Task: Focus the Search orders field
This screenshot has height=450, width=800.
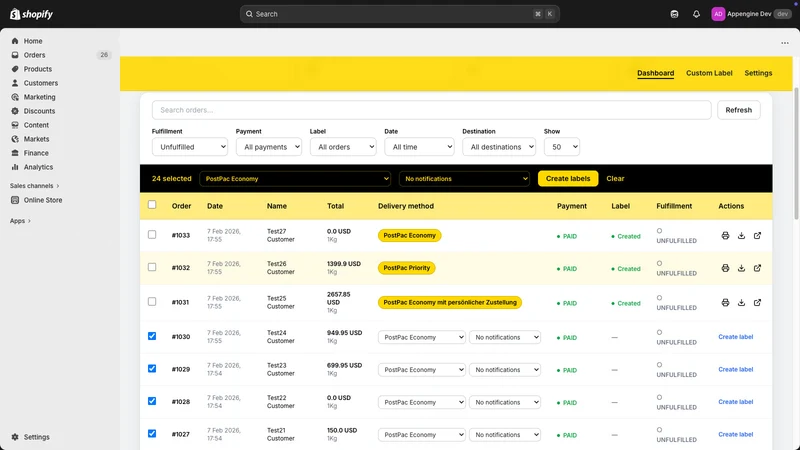Action: click(x=431, y=110)
